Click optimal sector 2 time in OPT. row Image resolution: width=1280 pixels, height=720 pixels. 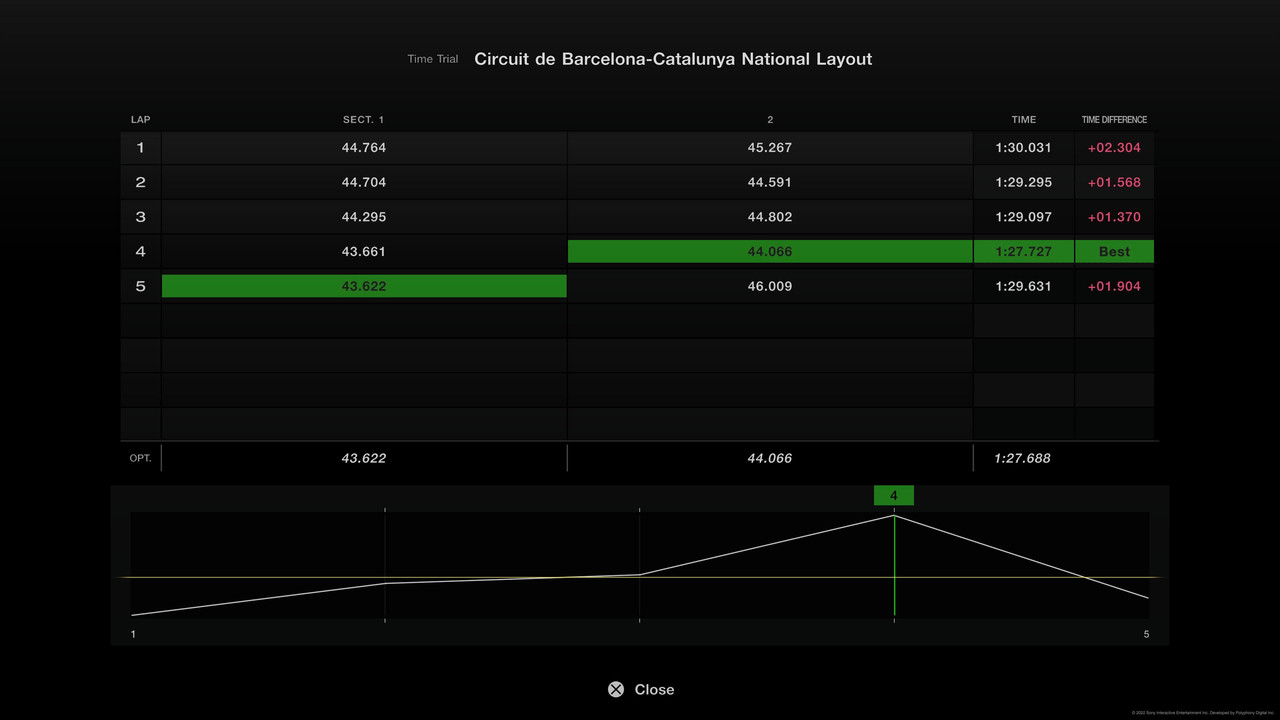pyautogui.click(x=770, y=458)
